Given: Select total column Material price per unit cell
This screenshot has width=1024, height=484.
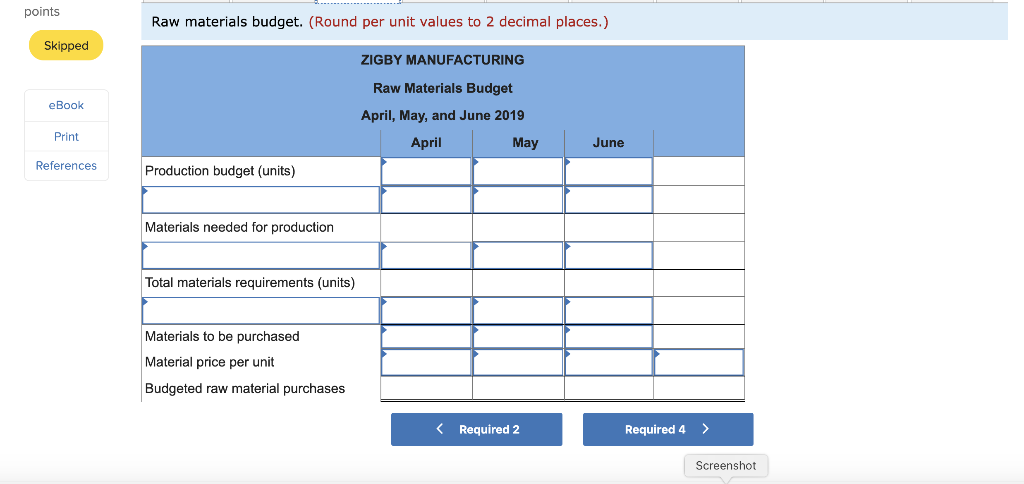Looking at the screenshot, I should 699,363.
